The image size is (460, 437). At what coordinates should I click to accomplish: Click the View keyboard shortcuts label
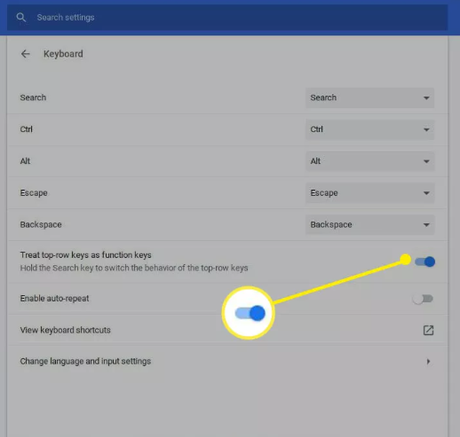[x=65, y=330]
